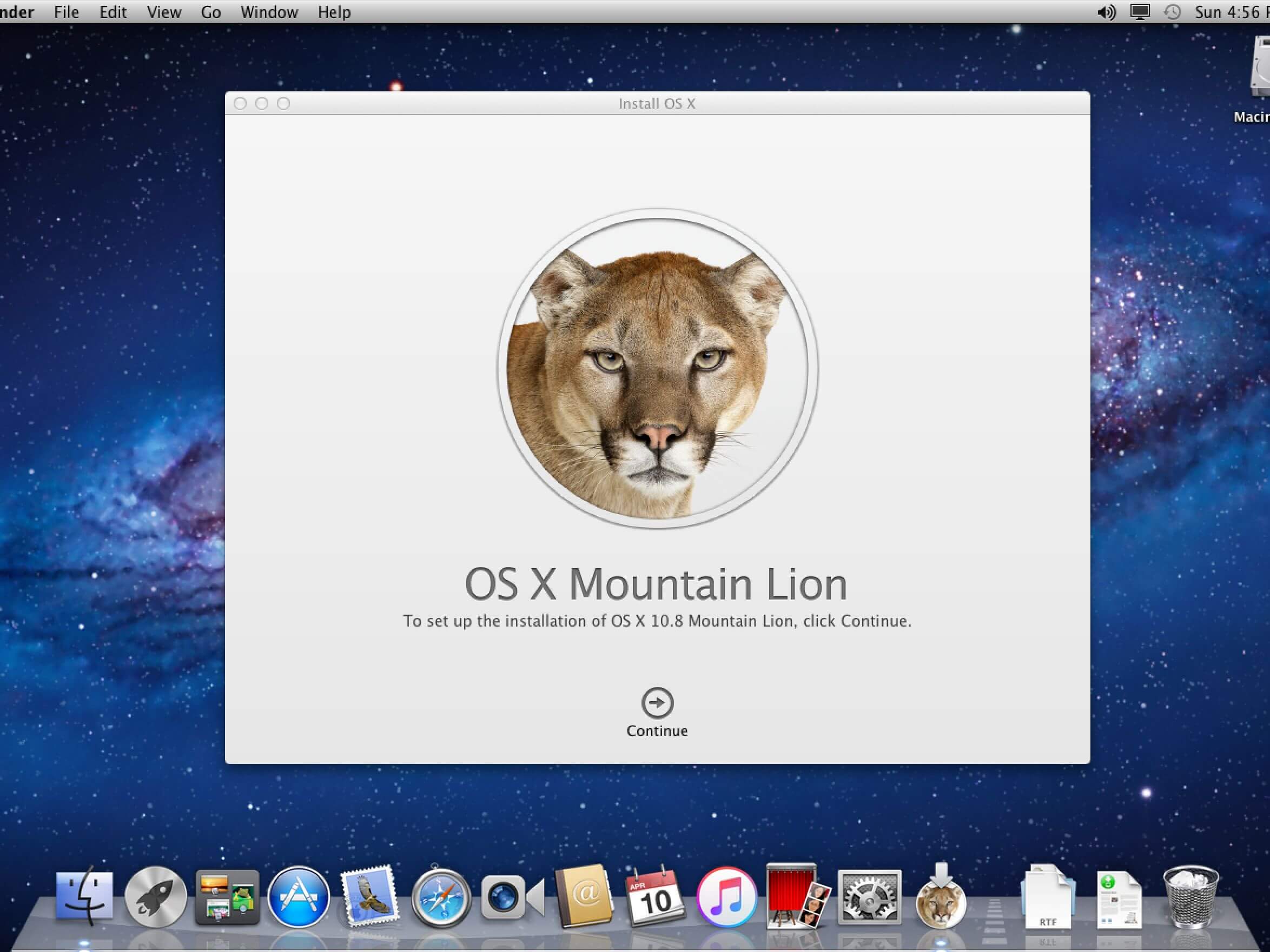Open the View menu

tap(164, 12)
